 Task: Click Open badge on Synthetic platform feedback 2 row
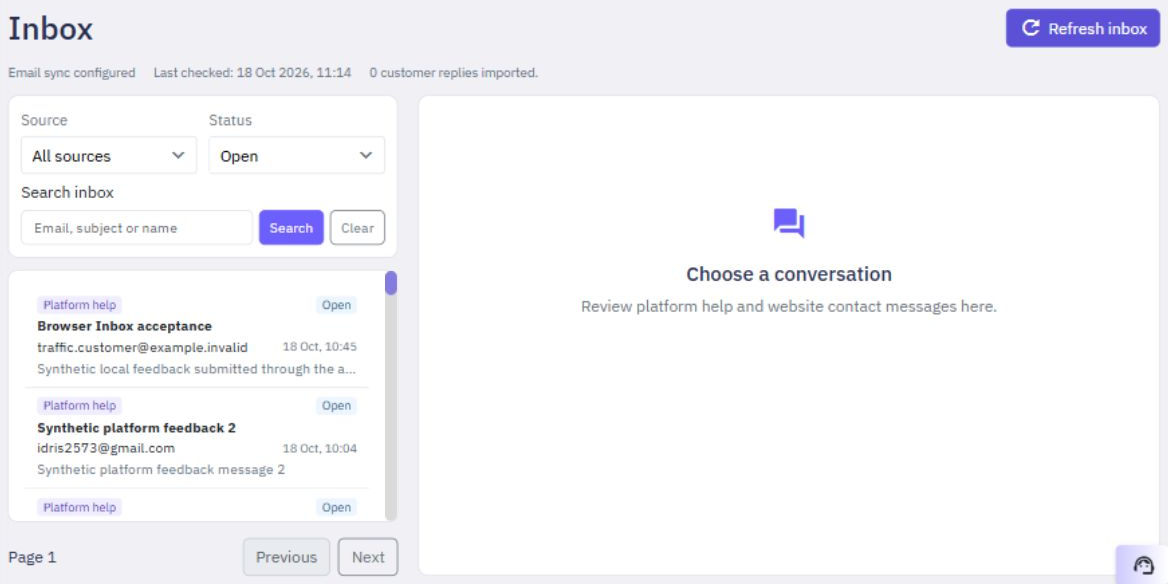click(337, 406)
